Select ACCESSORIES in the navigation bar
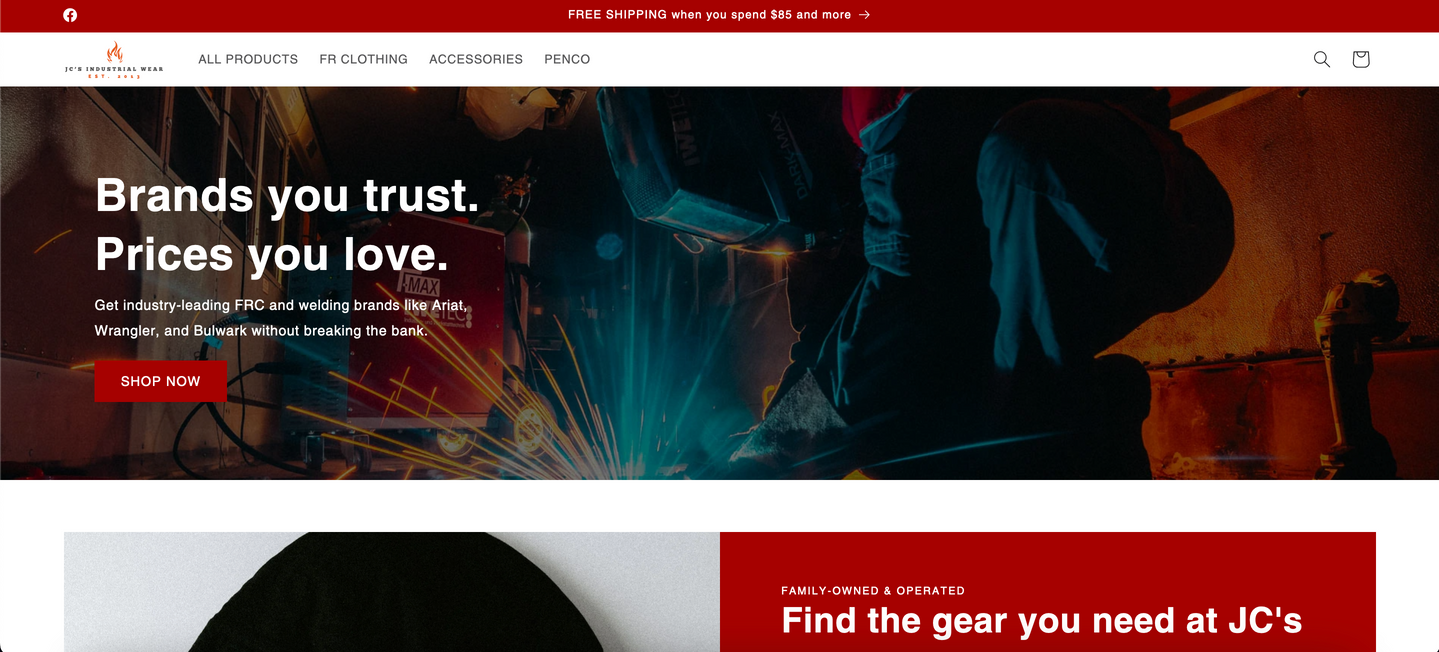Screen dimensions: 1439x652 476,59
